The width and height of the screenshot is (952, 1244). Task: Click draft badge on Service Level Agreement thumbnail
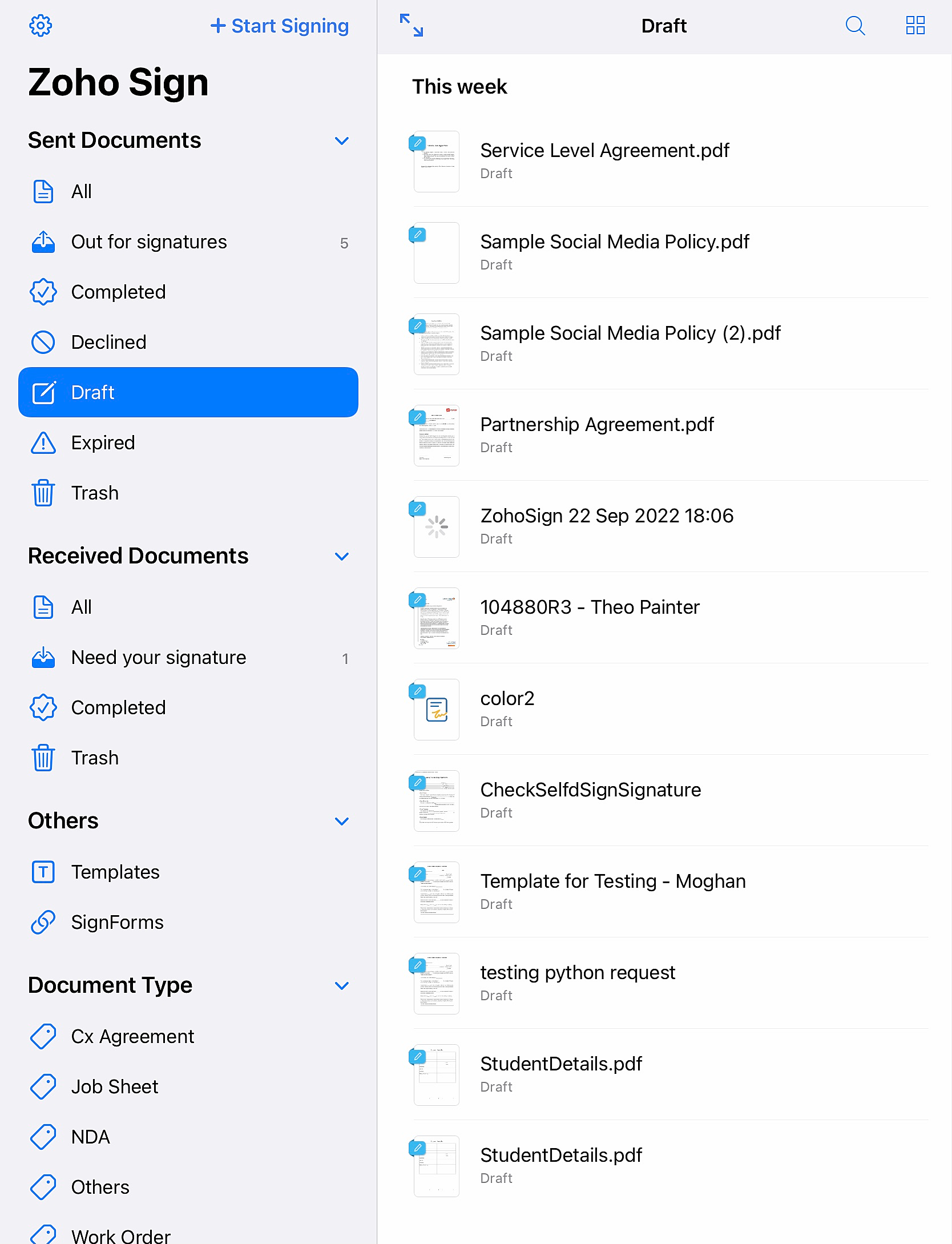pos(418,143)
